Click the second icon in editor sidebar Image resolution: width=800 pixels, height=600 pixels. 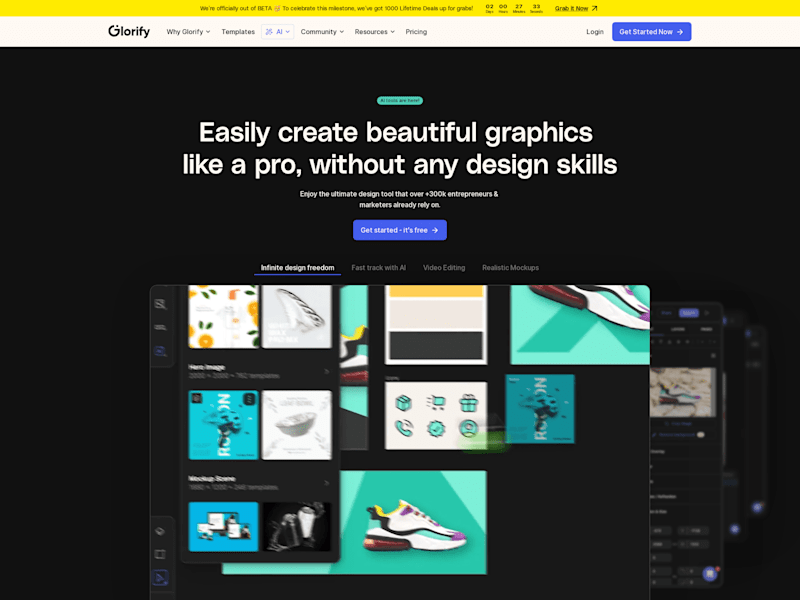pyautogui.click(x=160, y=328)
